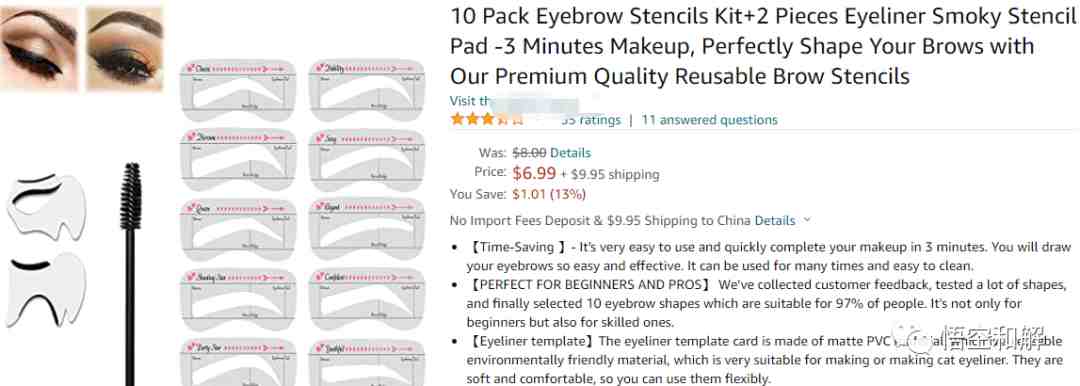Image resolution: width=1080 pixels, height=386 pixels.
Task: Select the winged eyeliner eye photo
Action: point(39,48)
